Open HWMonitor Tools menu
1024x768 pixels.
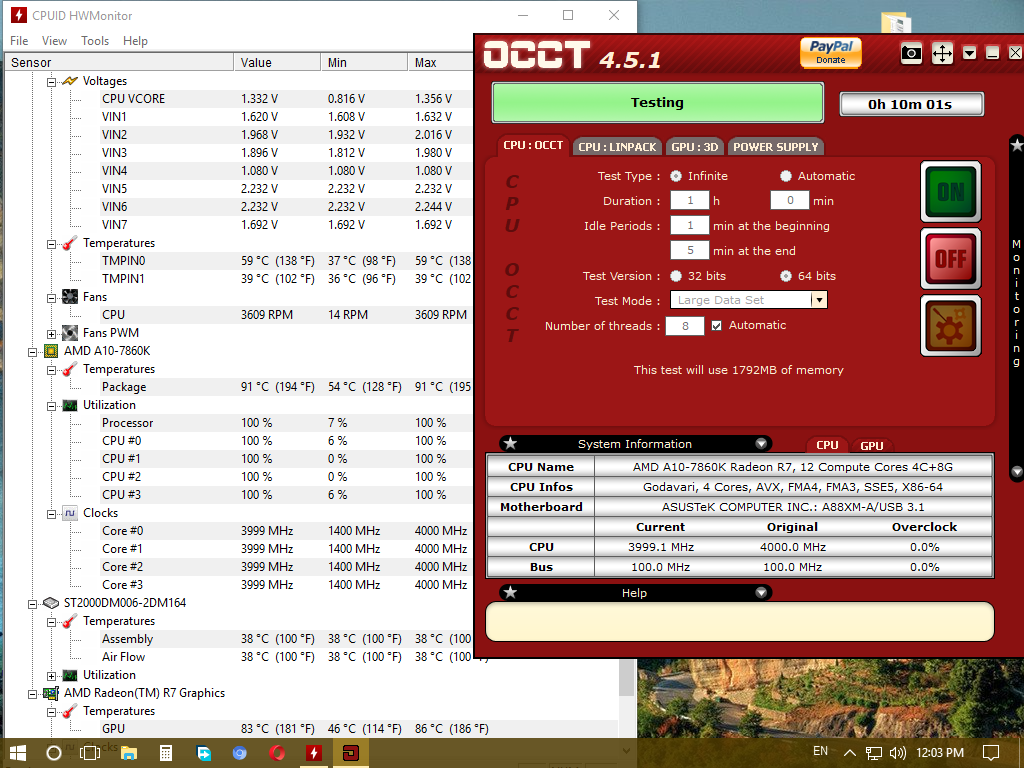(95, 40)
